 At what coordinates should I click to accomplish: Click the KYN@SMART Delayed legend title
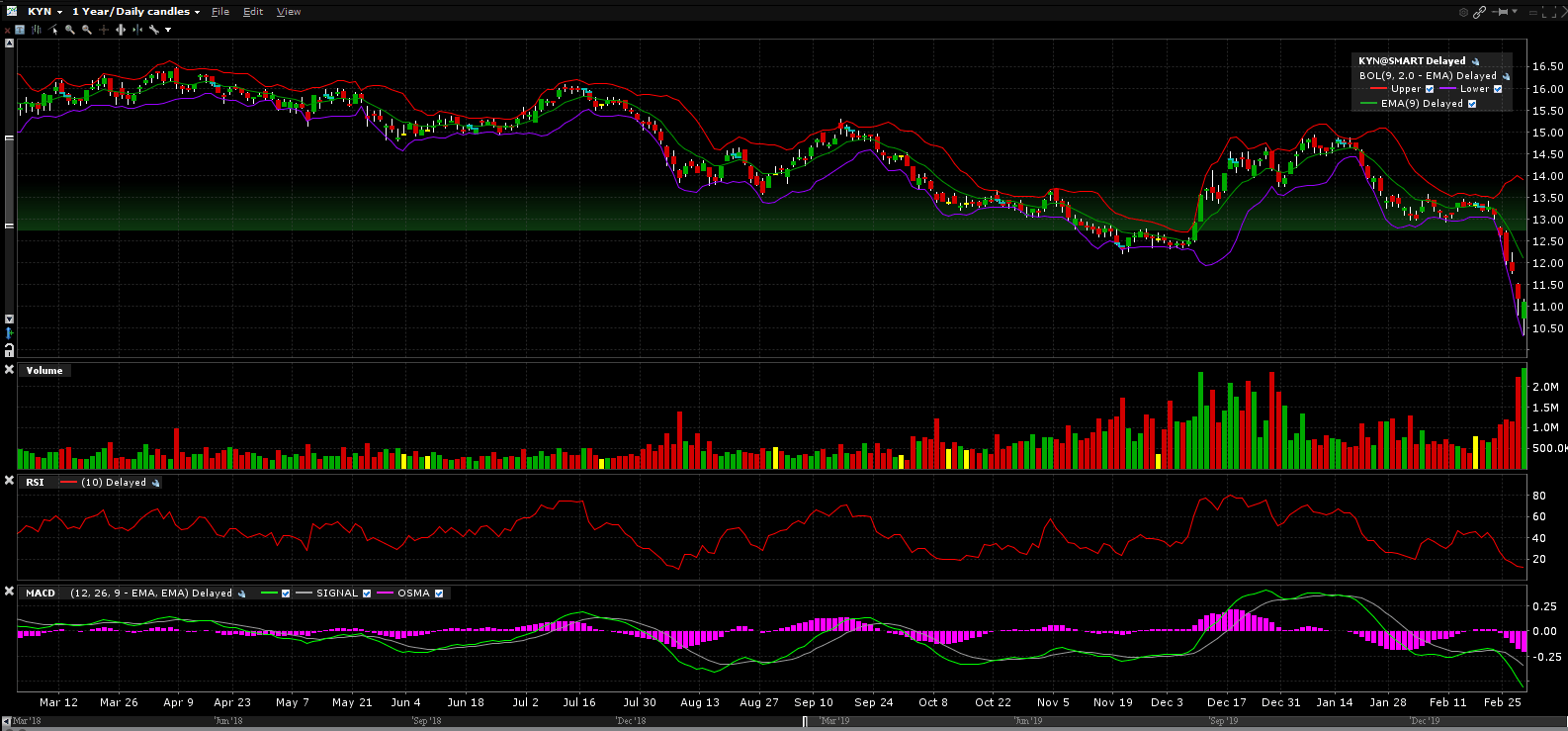[x=1412, y=61]
